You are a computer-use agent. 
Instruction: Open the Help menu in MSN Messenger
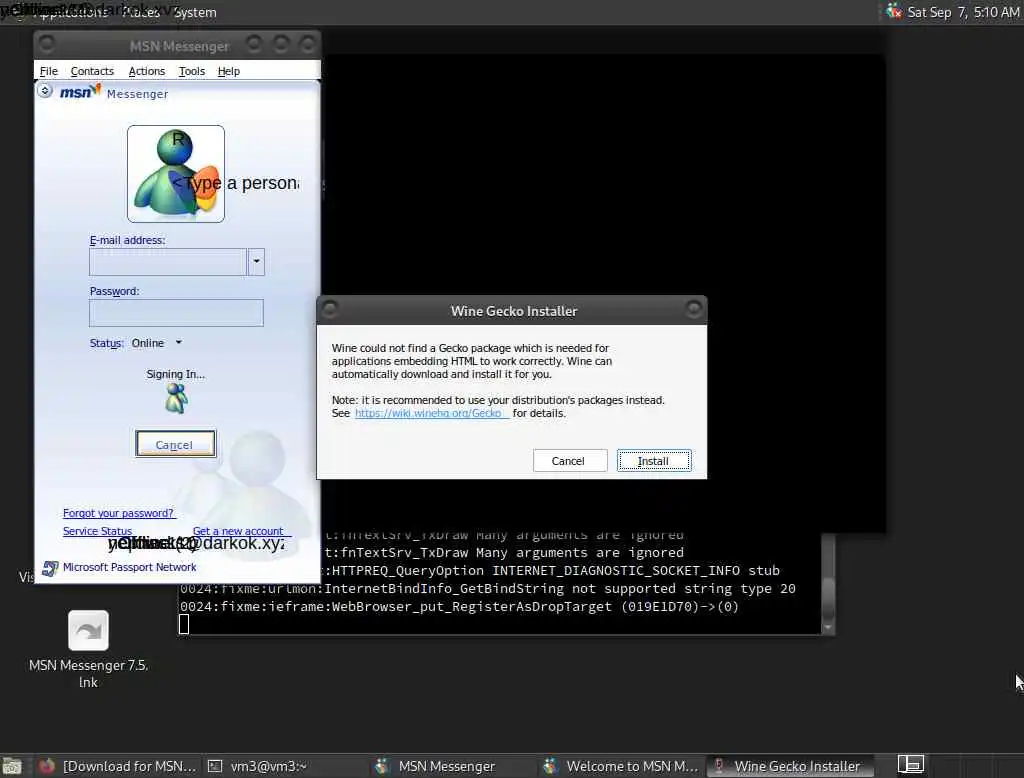click(229, 71)
